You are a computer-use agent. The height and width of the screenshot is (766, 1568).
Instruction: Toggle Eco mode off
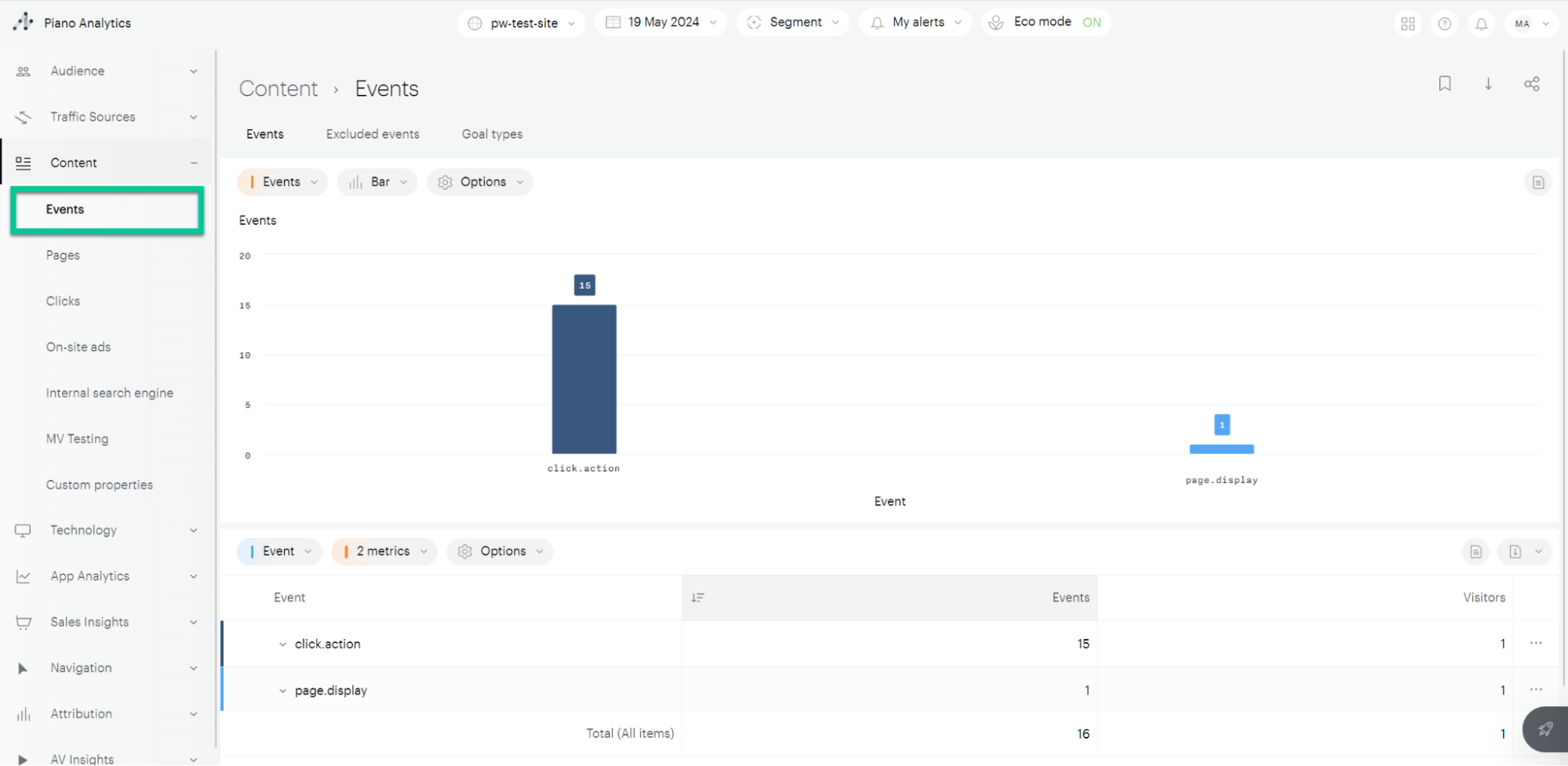(x=1092, y=22)
